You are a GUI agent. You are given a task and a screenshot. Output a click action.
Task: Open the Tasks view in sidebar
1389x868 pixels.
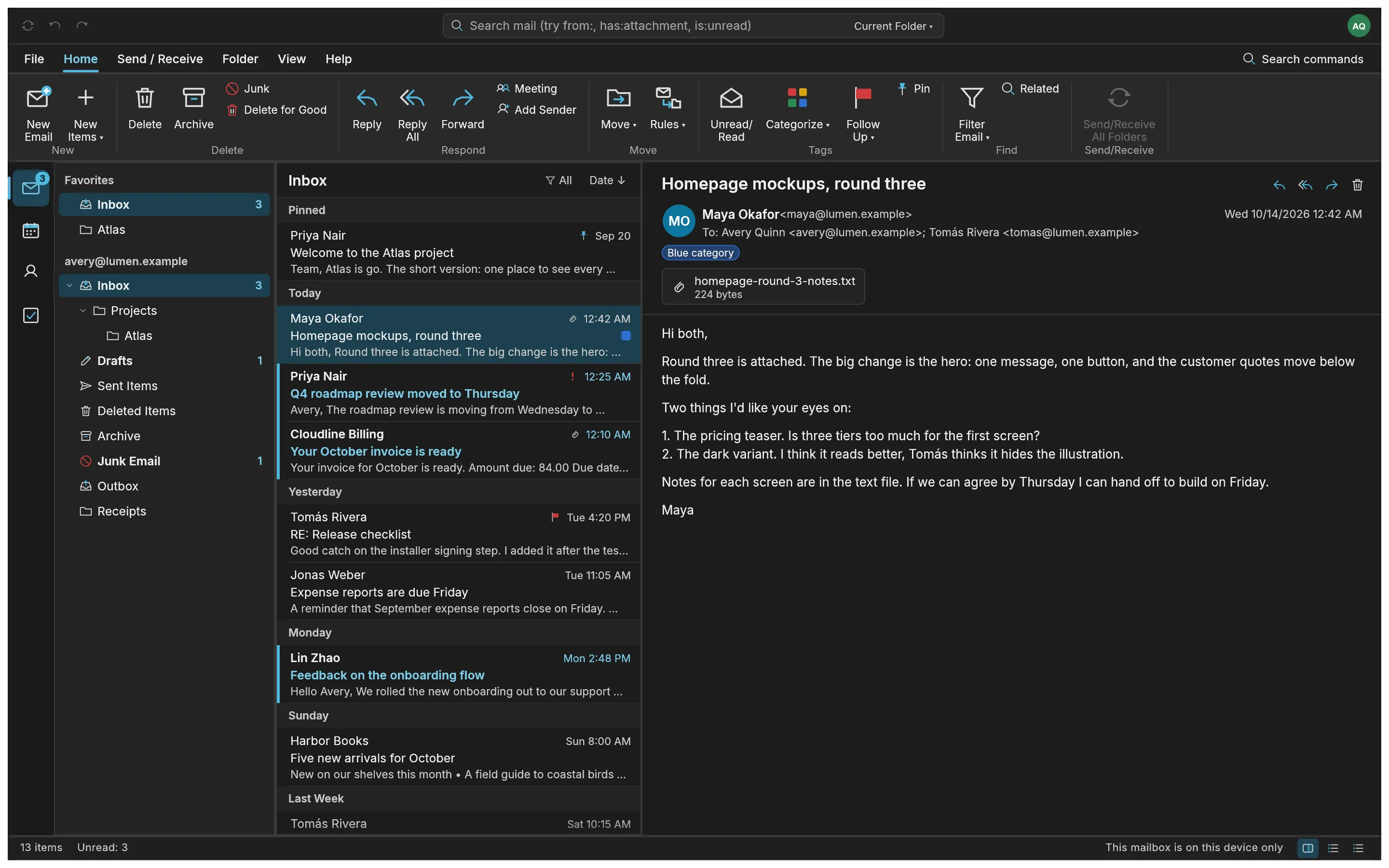coord(30,315)
